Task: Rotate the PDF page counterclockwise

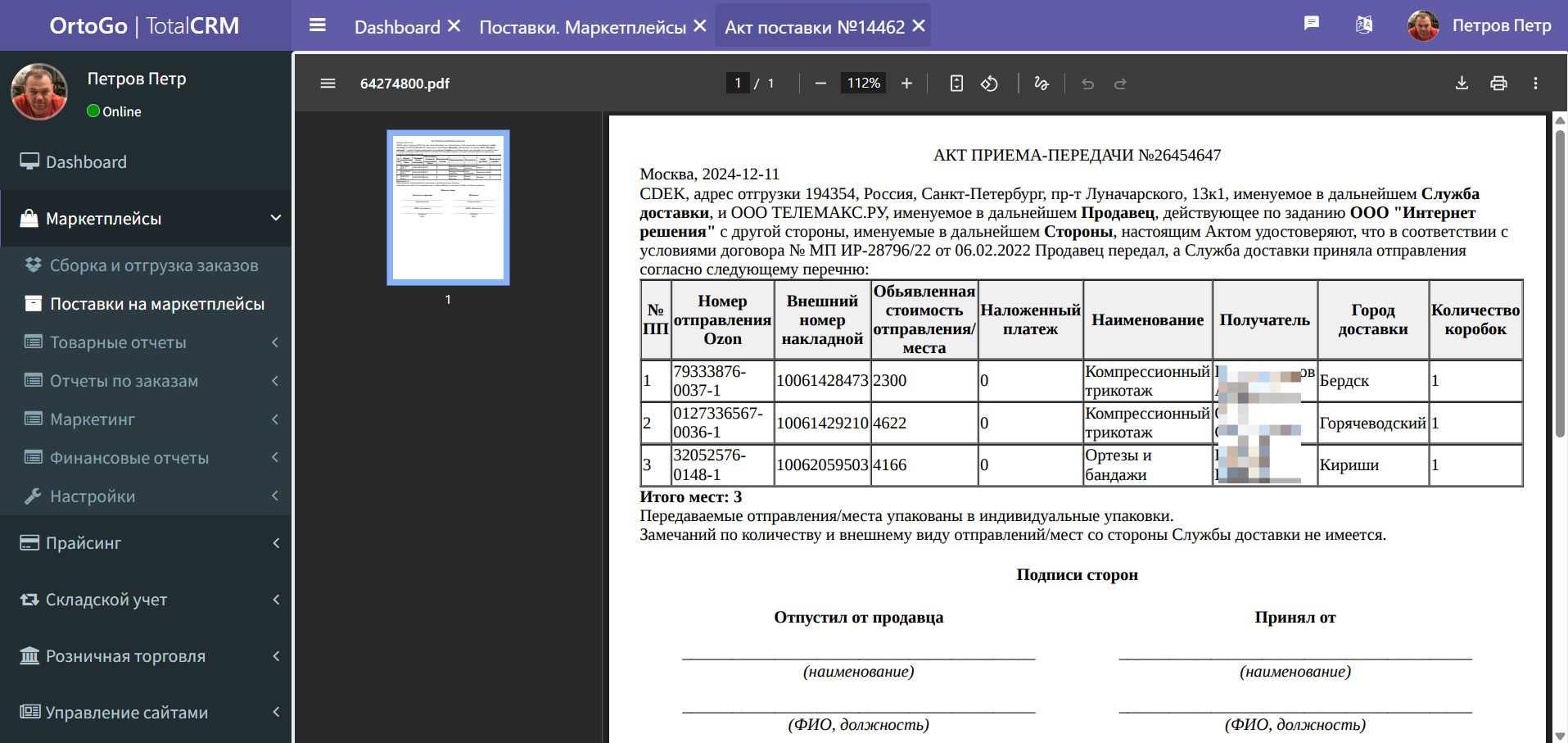Action: pyautogui.click(x=989, y=84)
